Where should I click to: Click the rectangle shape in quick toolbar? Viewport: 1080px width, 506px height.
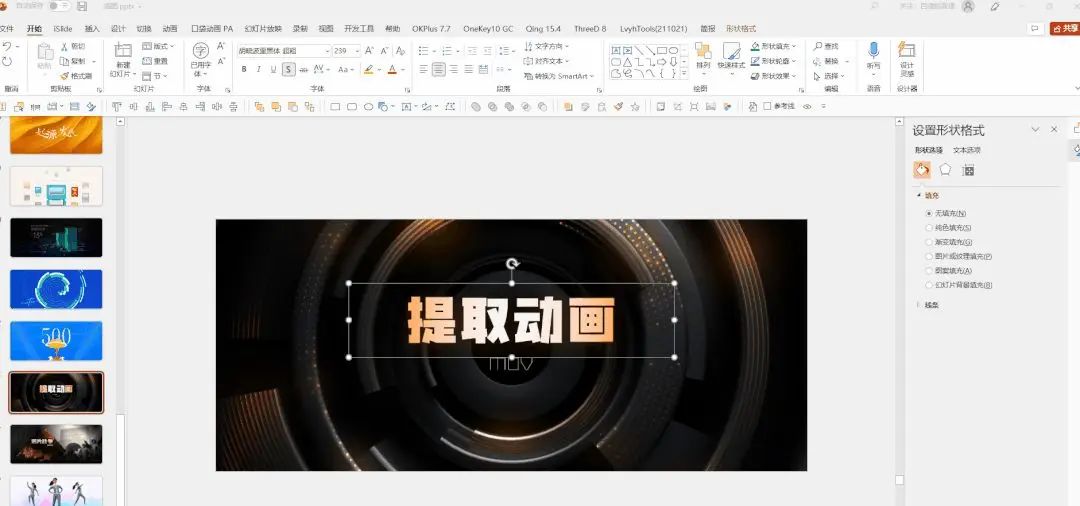[x=335, y=107]
